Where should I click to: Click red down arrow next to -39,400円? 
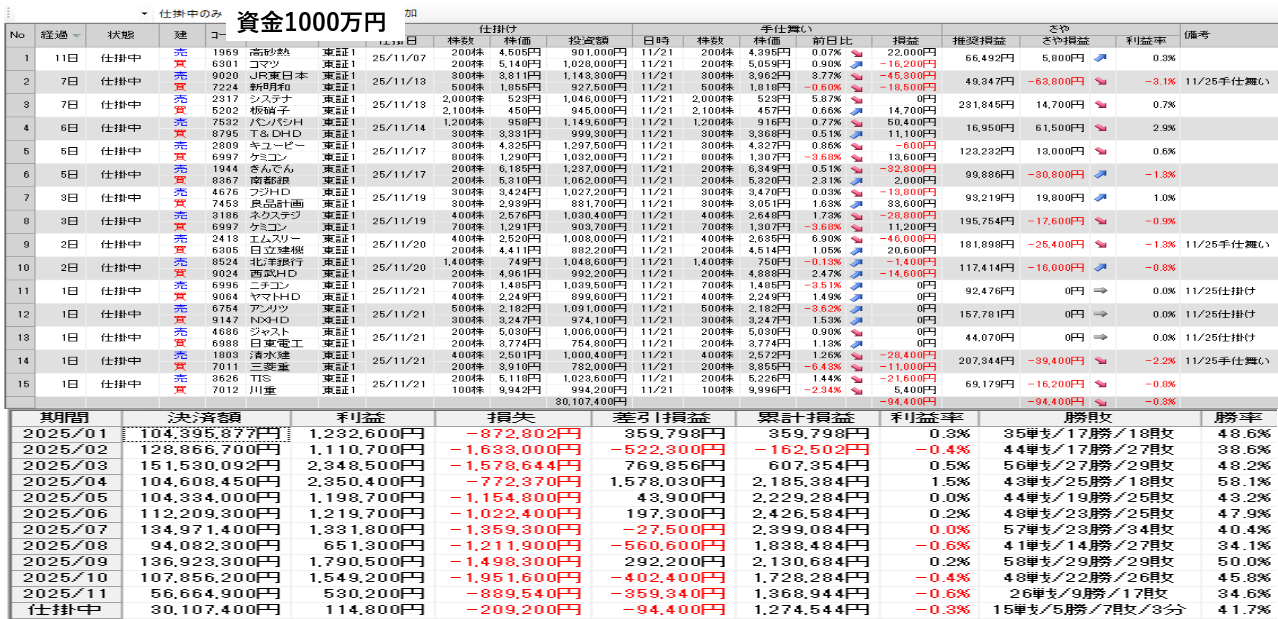1101,360
